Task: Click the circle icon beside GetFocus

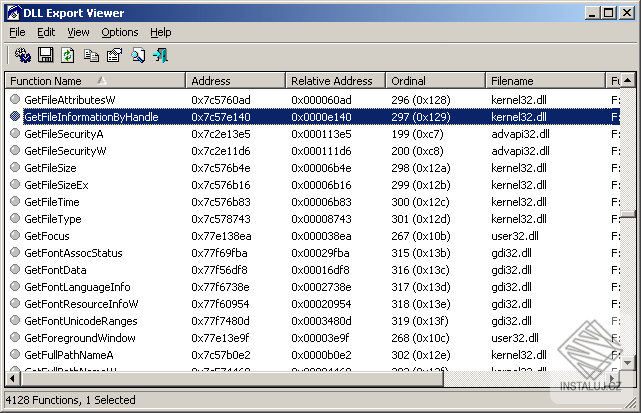Action: 15,235
